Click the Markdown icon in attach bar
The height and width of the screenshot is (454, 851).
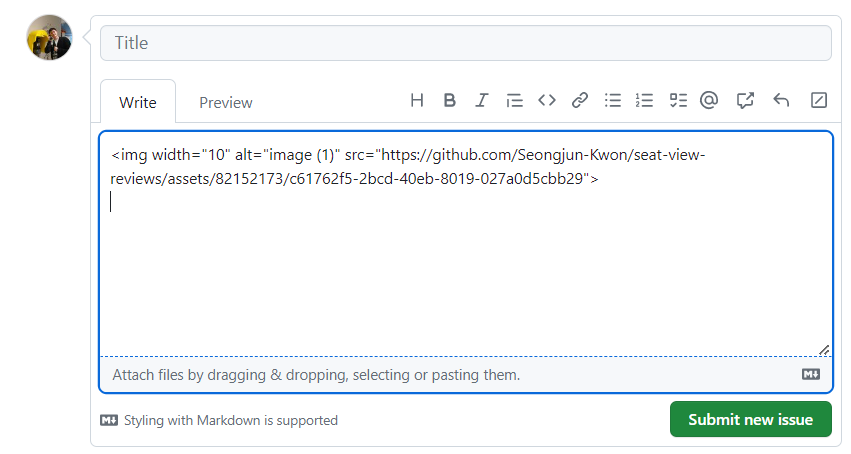(811, 374)
